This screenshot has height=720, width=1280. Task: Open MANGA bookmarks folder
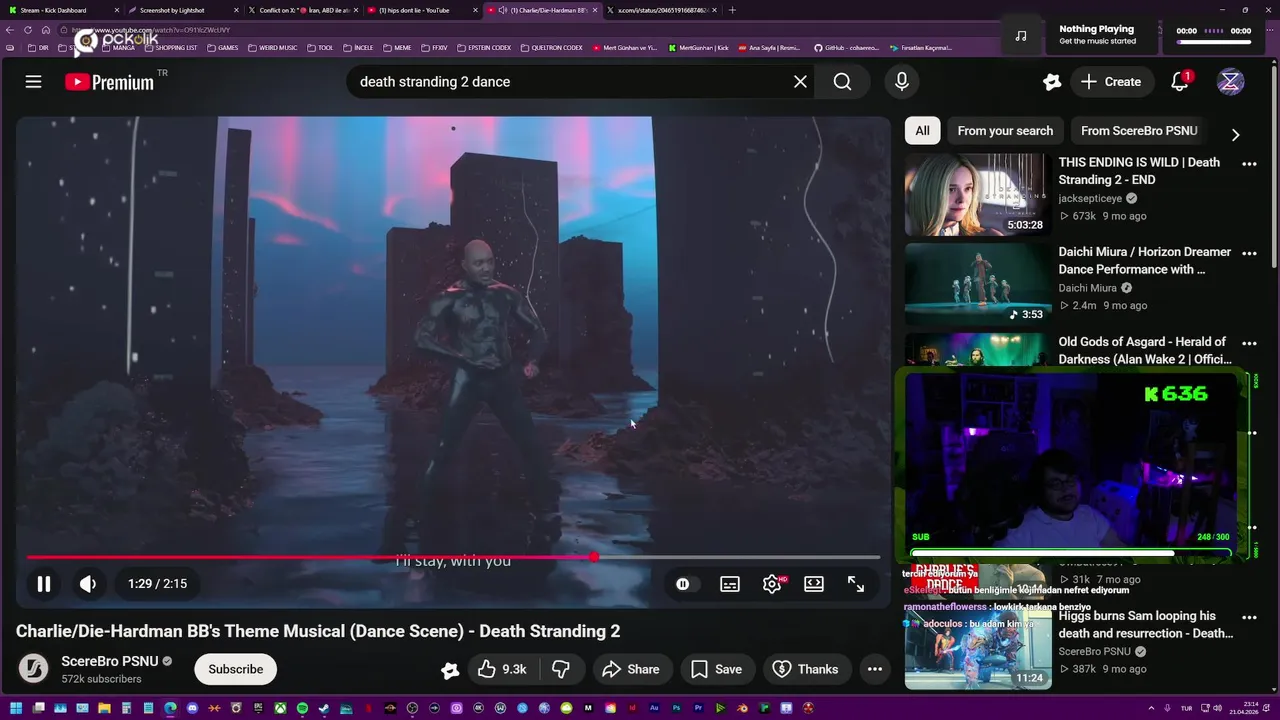point(118,48)
